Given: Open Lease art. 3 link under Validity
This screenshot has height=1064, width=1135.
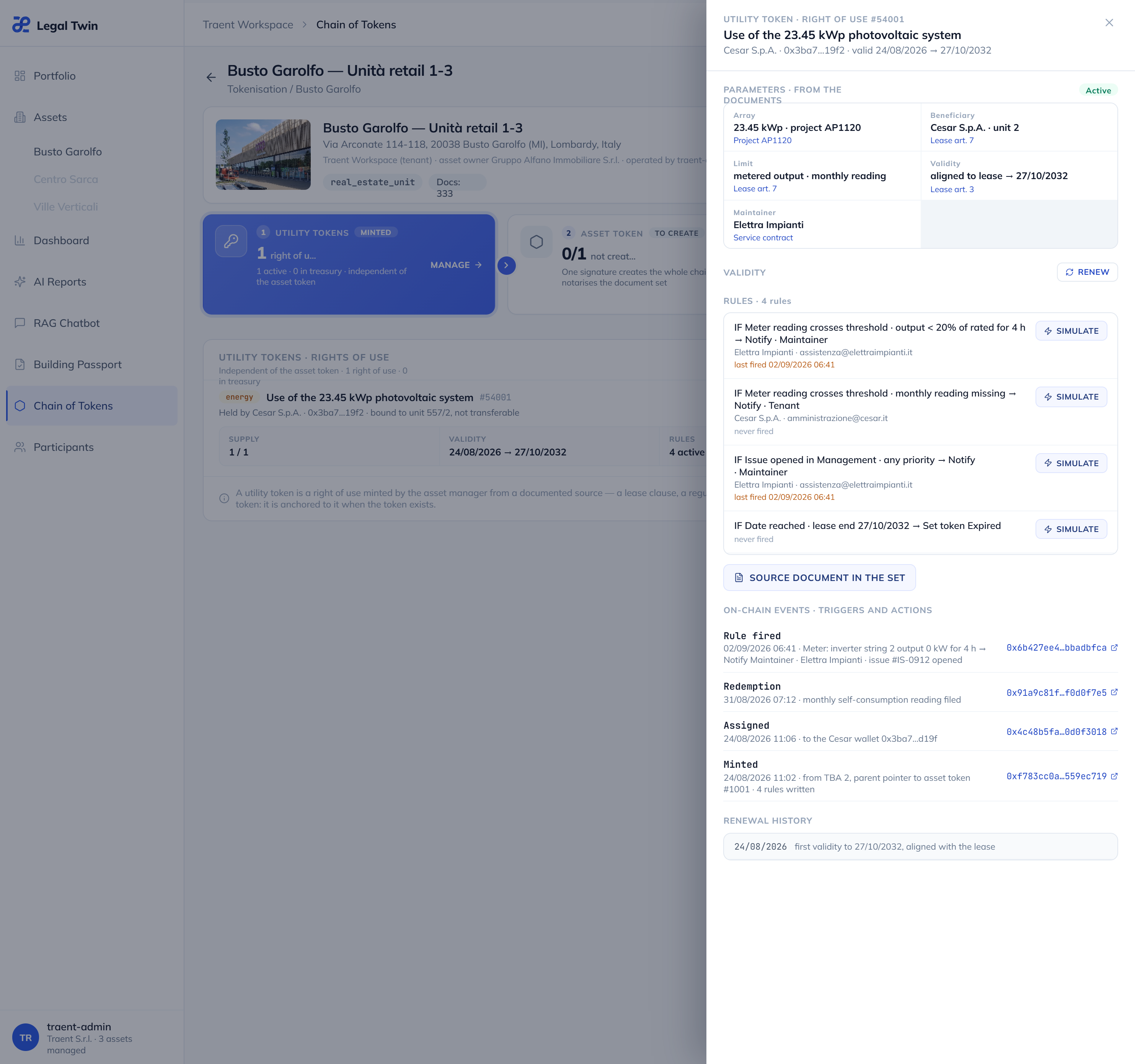Looking at the screenshot, I should click(x=952, y=189).
